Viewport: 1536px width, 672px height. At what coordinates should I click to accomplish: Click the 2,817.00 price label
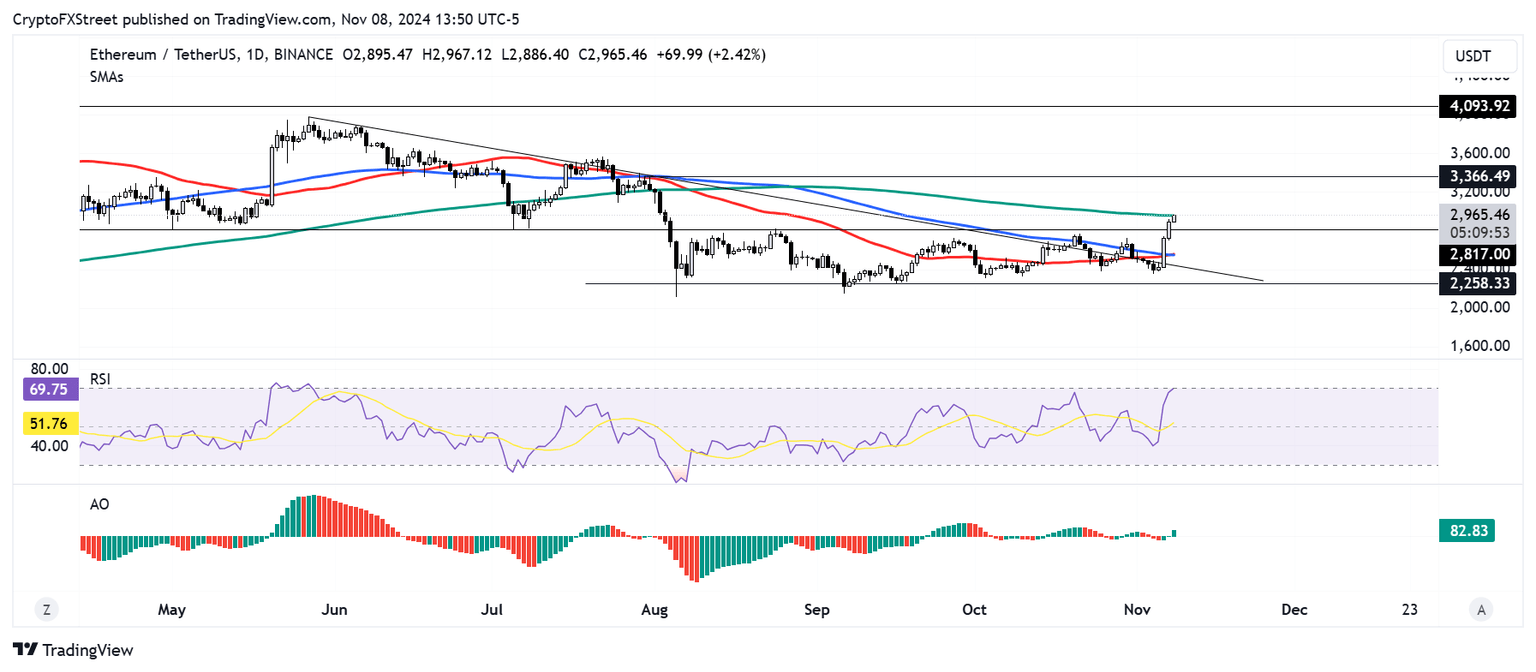1476,255
